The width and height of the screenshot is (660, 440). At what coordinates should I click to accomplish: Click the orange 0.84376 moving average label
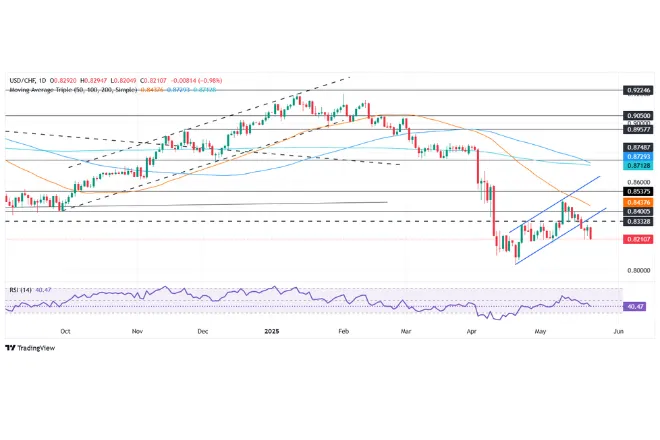click(638, 203)
